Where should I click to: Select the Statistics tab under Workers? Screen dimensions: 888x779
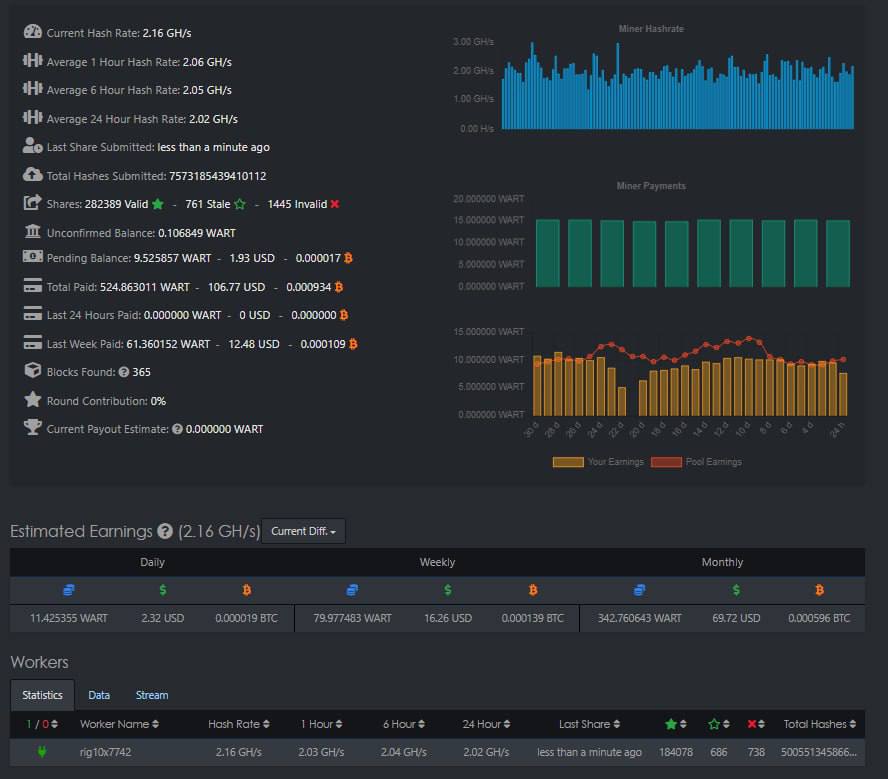point(42,695)
